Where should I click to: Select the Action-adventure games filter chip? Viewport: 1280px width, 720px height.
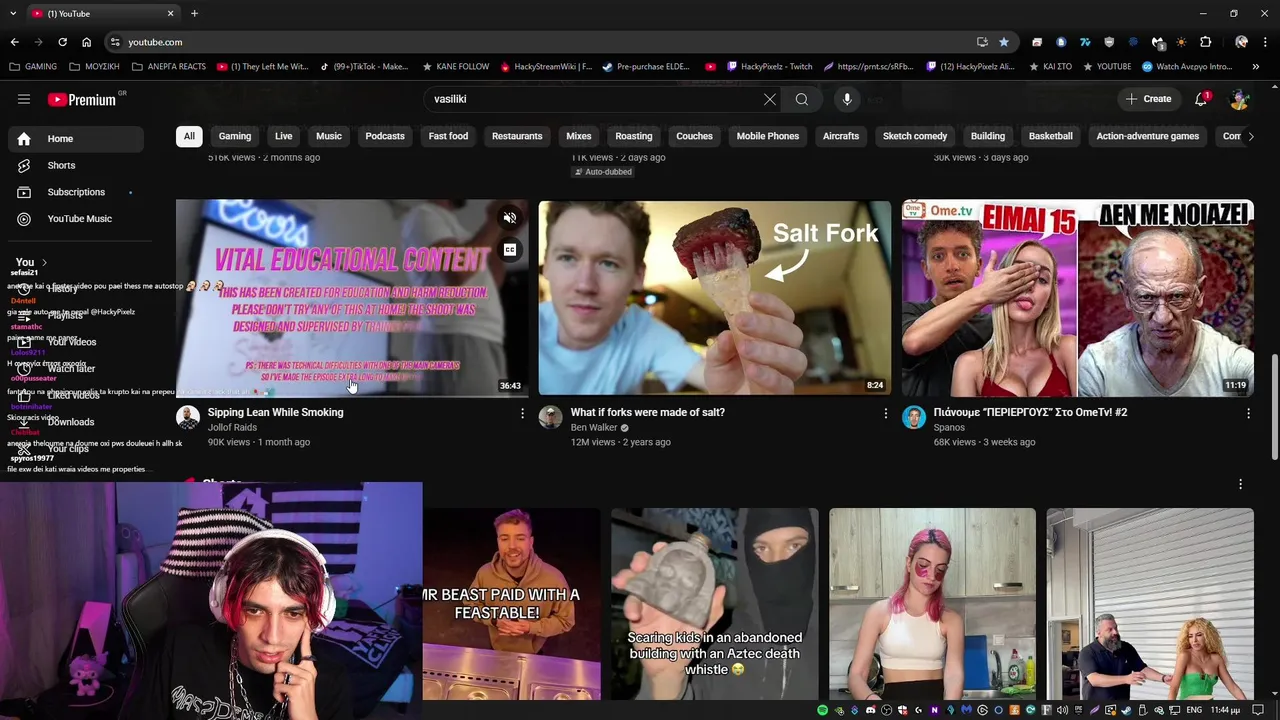pos(1148,136)
